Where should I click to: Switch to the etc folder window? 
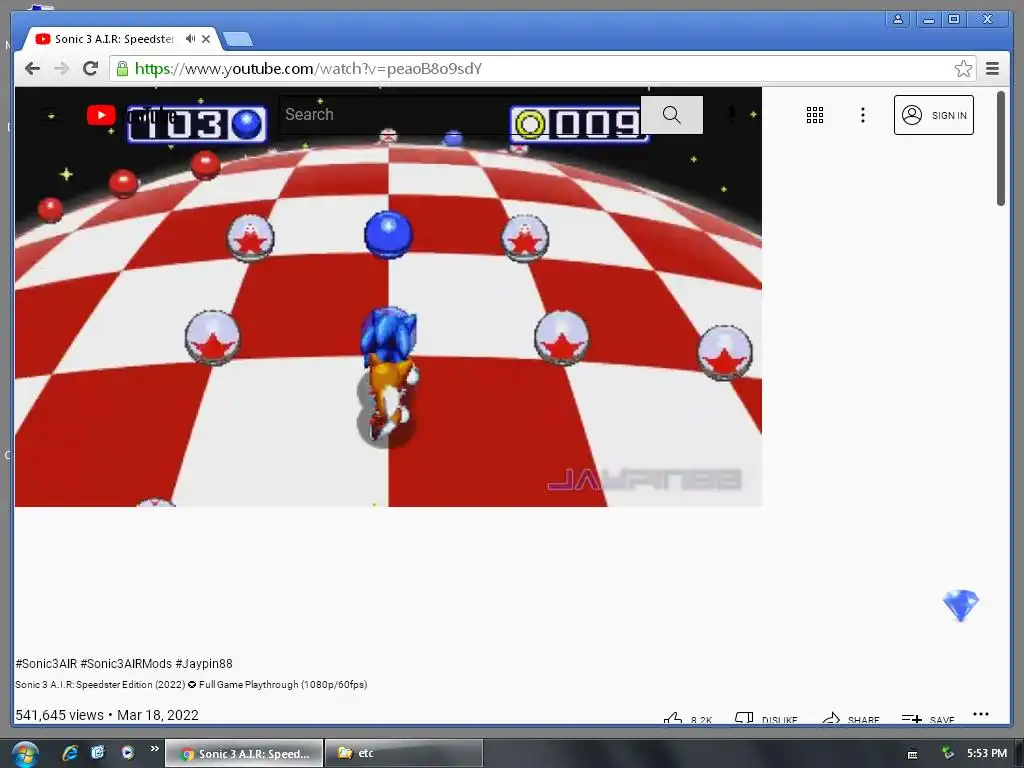tap(404, 753)
